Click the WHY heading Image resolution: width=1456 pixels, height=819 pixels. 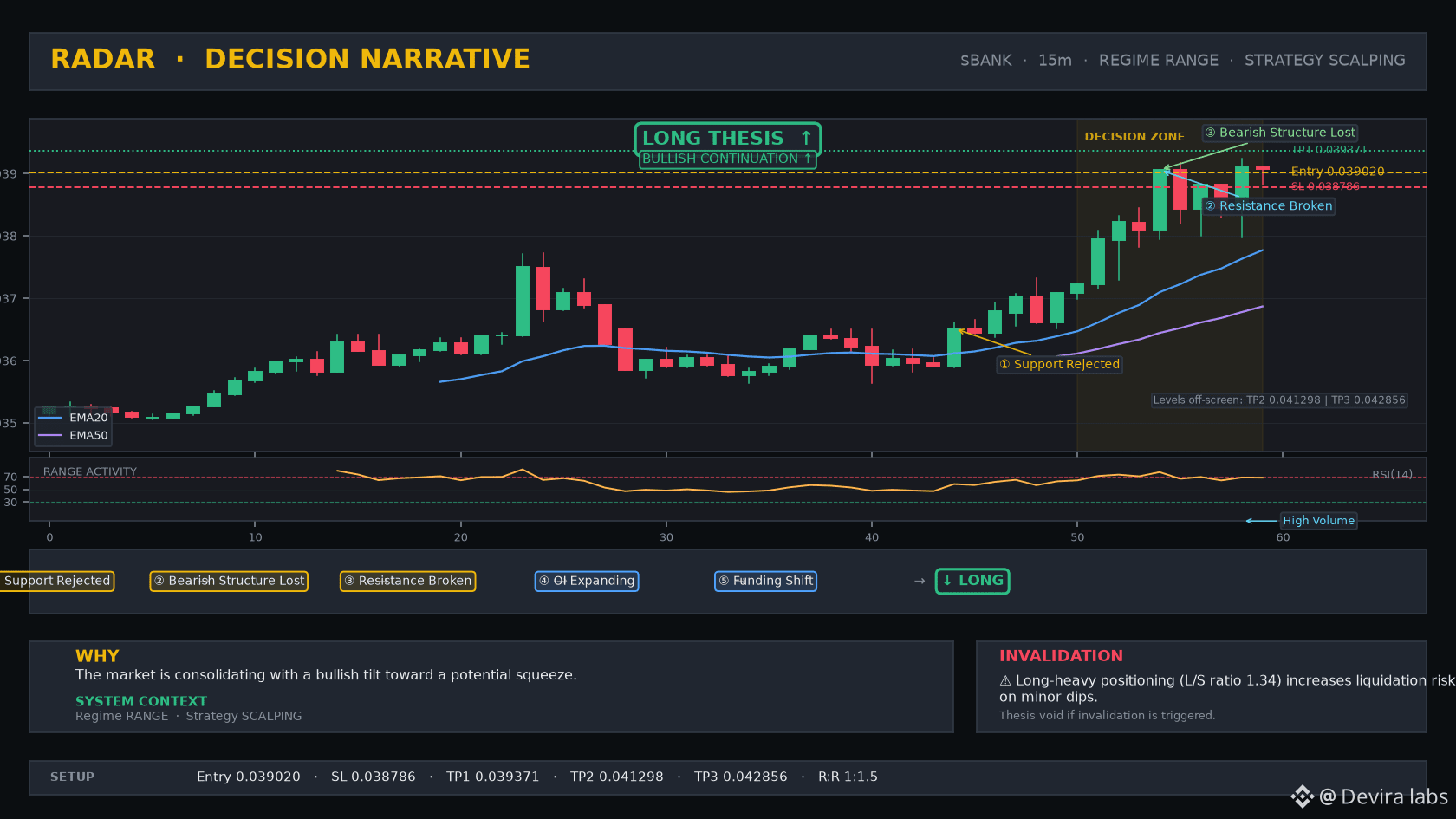97,656
